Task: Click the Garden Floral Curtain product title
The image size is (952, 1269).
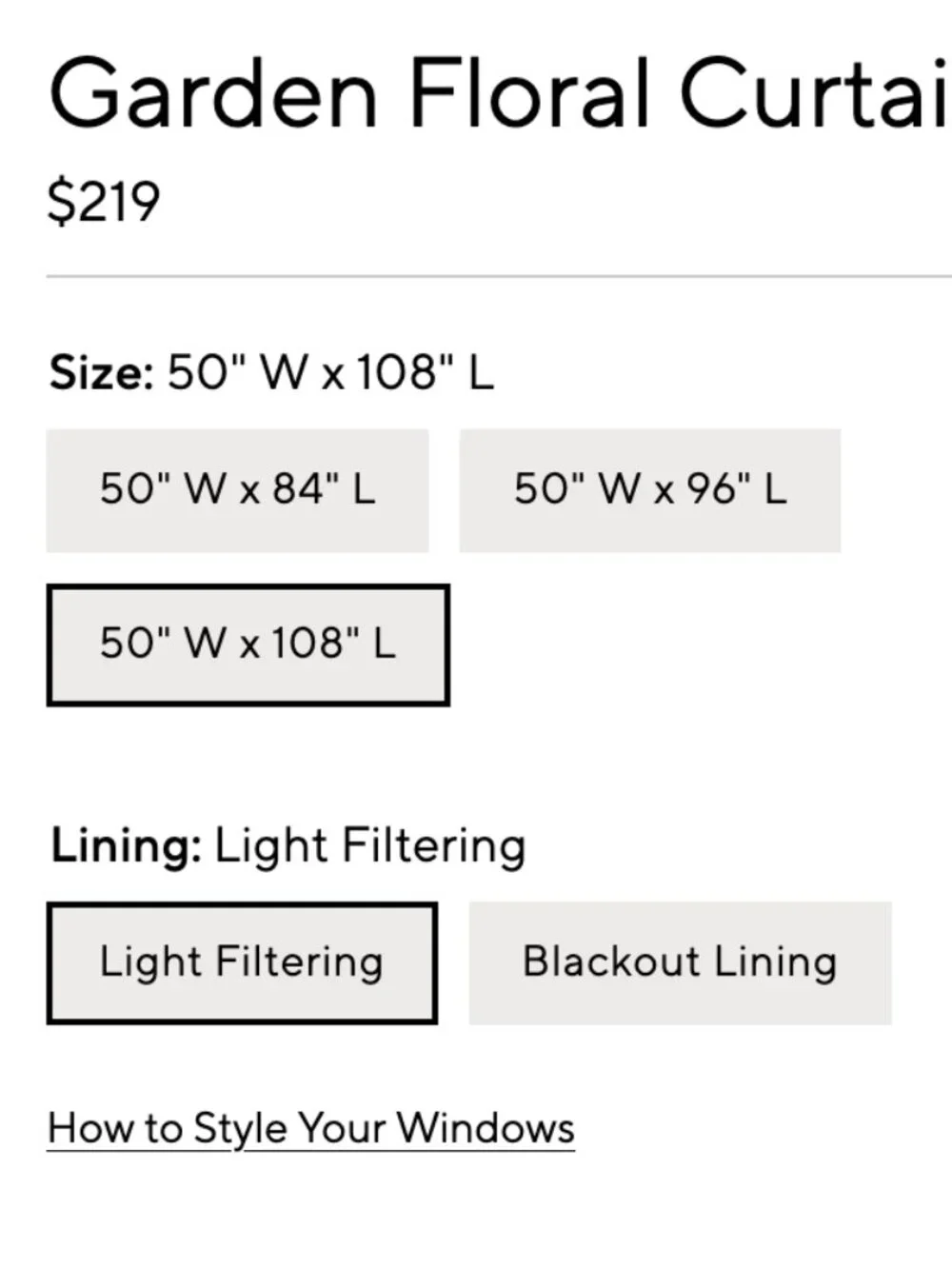Action: coord(500,92)
